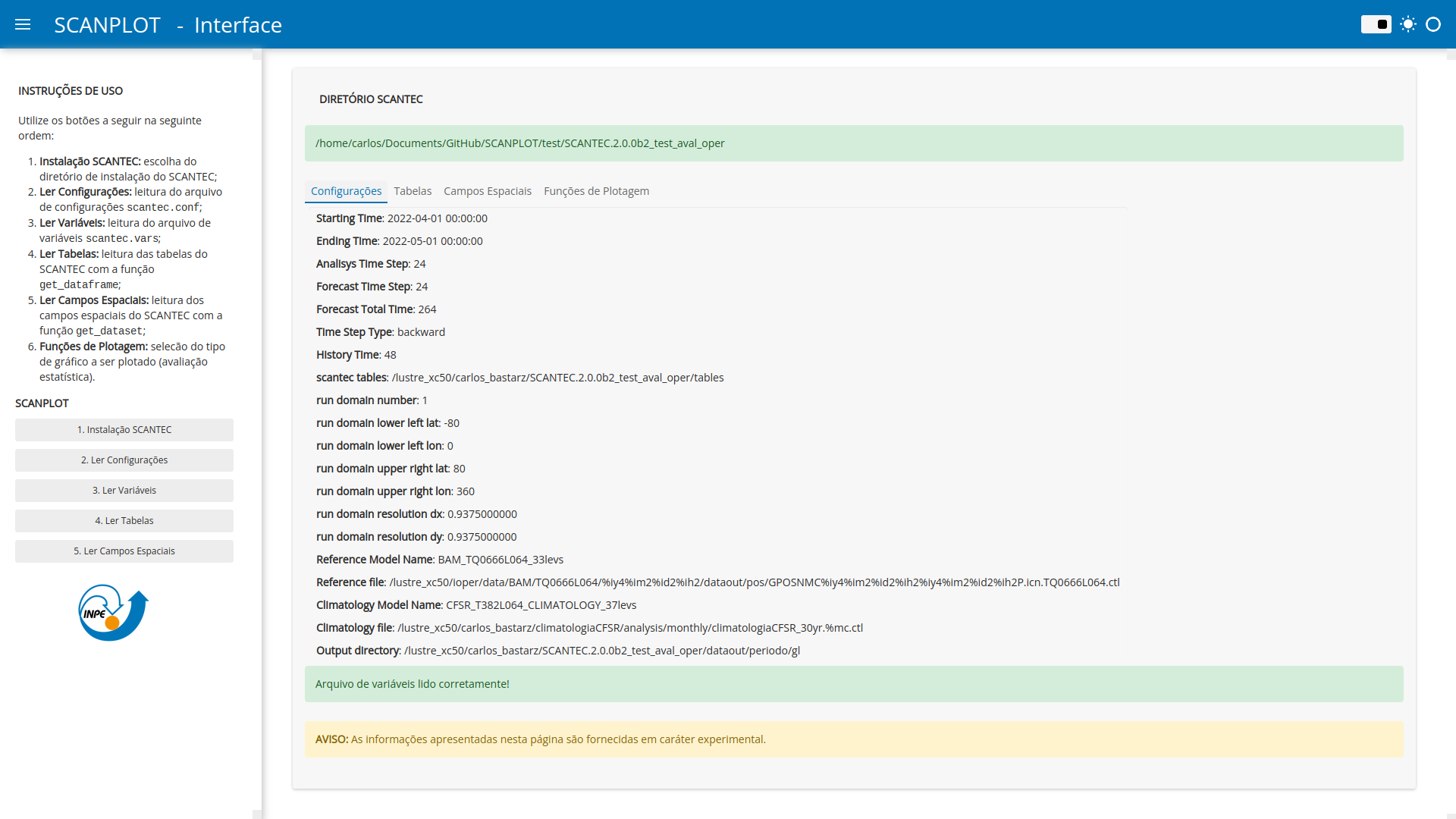Switch to the Configurações tab
This screenshot has width=1456, height=819.
[x=346, y=191]
